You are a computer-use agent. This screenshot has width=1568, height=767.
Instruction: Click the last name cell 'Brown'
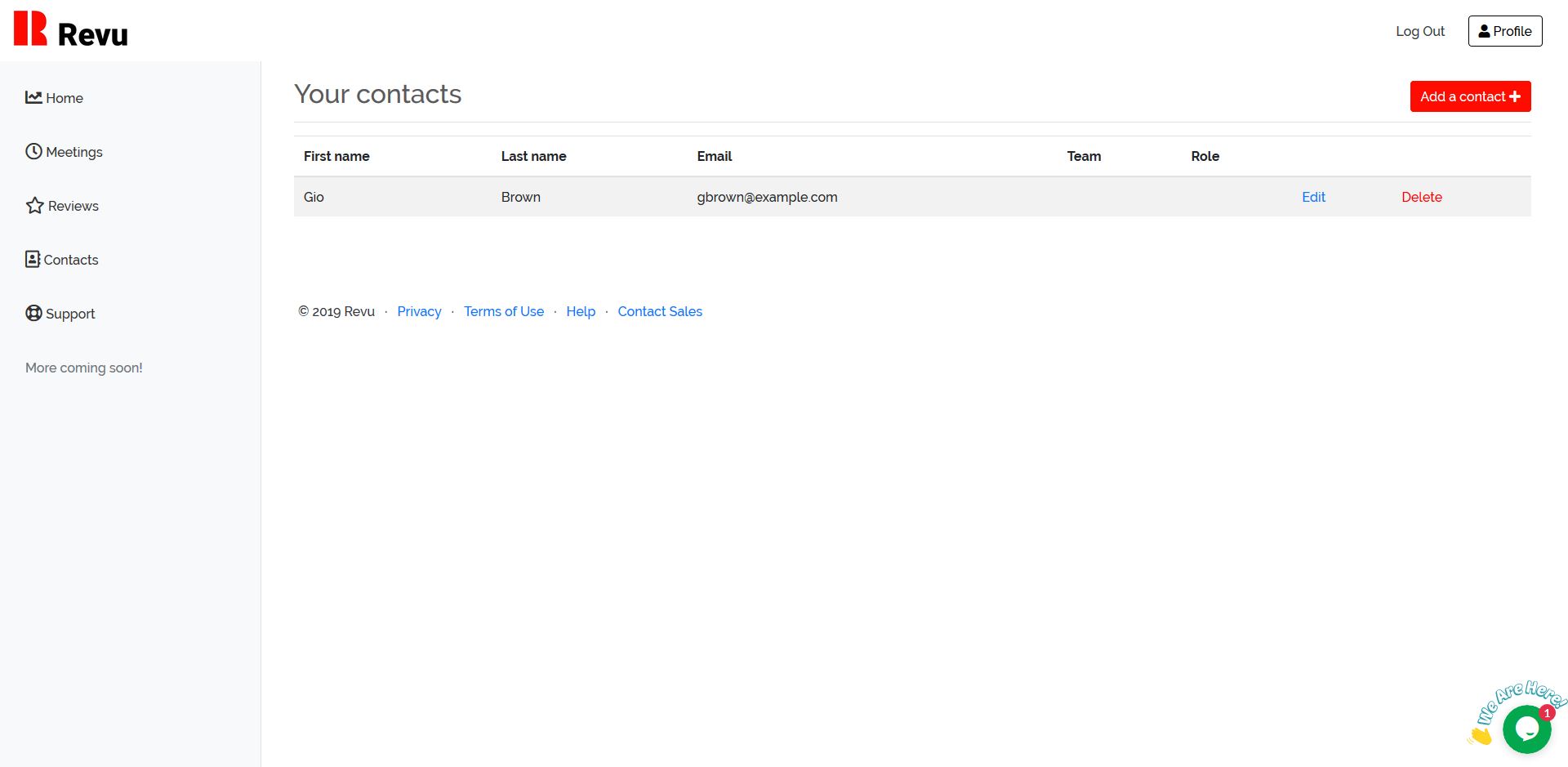521,197
